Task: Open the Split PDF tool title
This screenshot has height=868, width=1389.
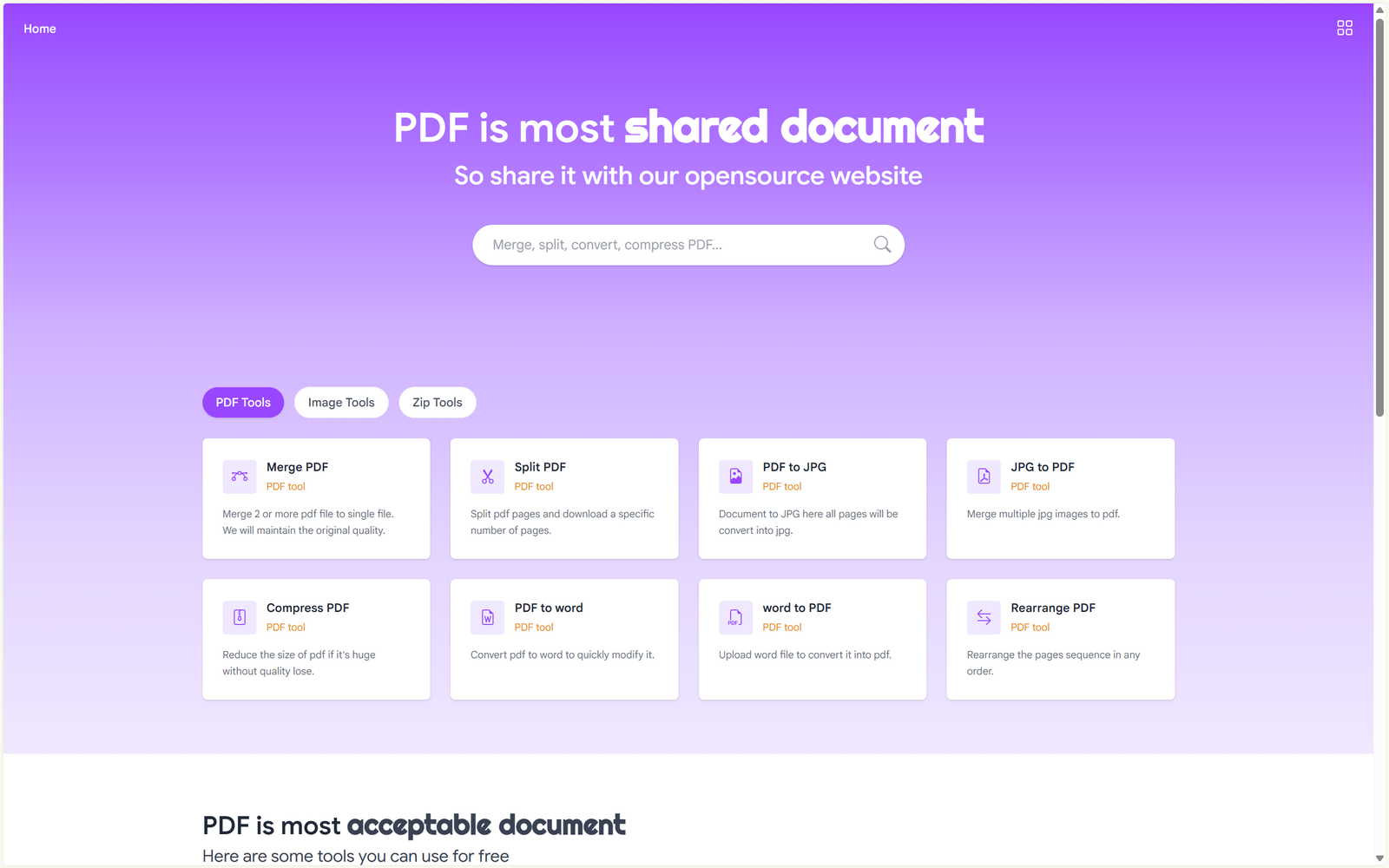Action: (x=540, y=467)
